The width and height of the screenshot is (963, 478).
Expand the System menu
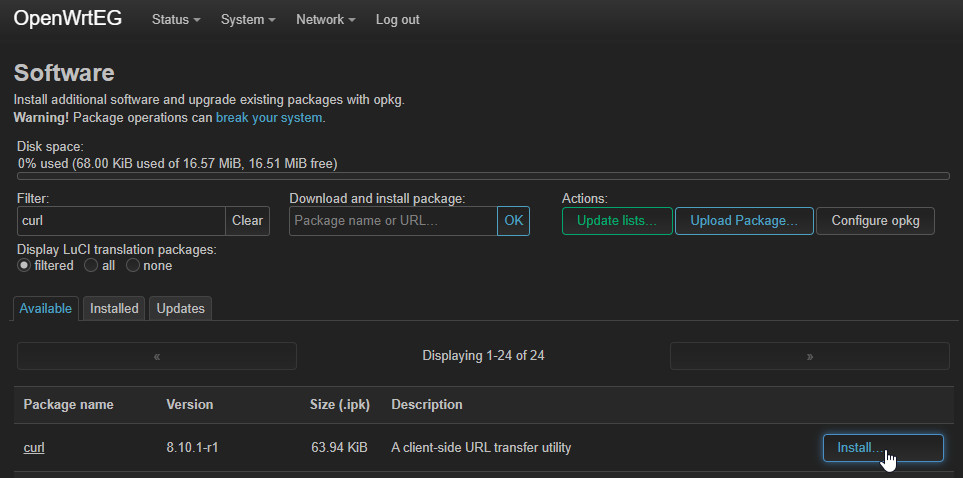(248, 20)
